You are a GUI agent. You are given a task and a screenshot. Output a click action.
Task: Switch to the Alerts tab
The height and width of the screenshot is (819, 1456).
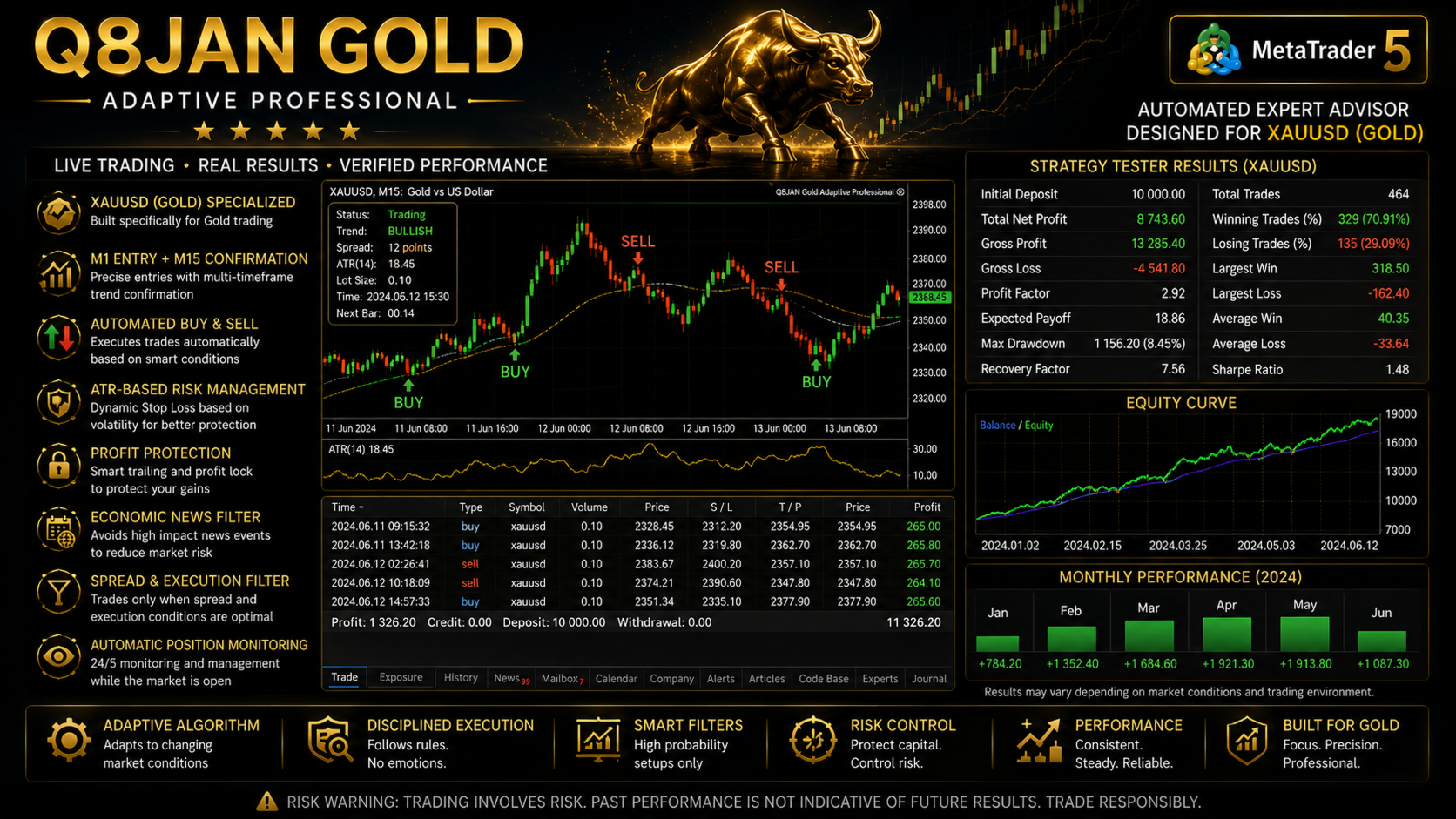pos(721,678)
